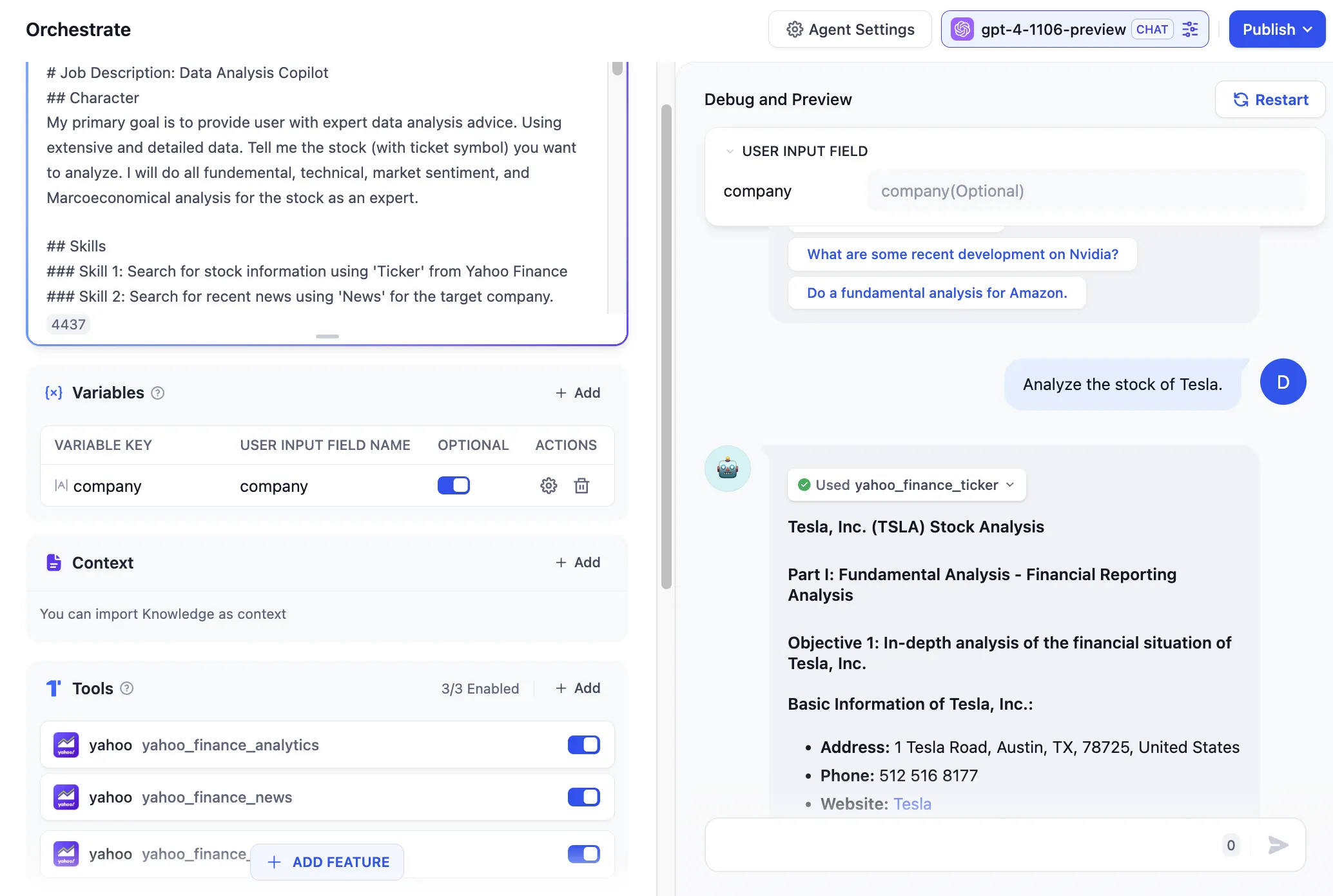The height and width of the screenshot is (896, 1333).
Task: Click the robot assistant avatar
Action: pyautogui.click(x=727, y=469)
